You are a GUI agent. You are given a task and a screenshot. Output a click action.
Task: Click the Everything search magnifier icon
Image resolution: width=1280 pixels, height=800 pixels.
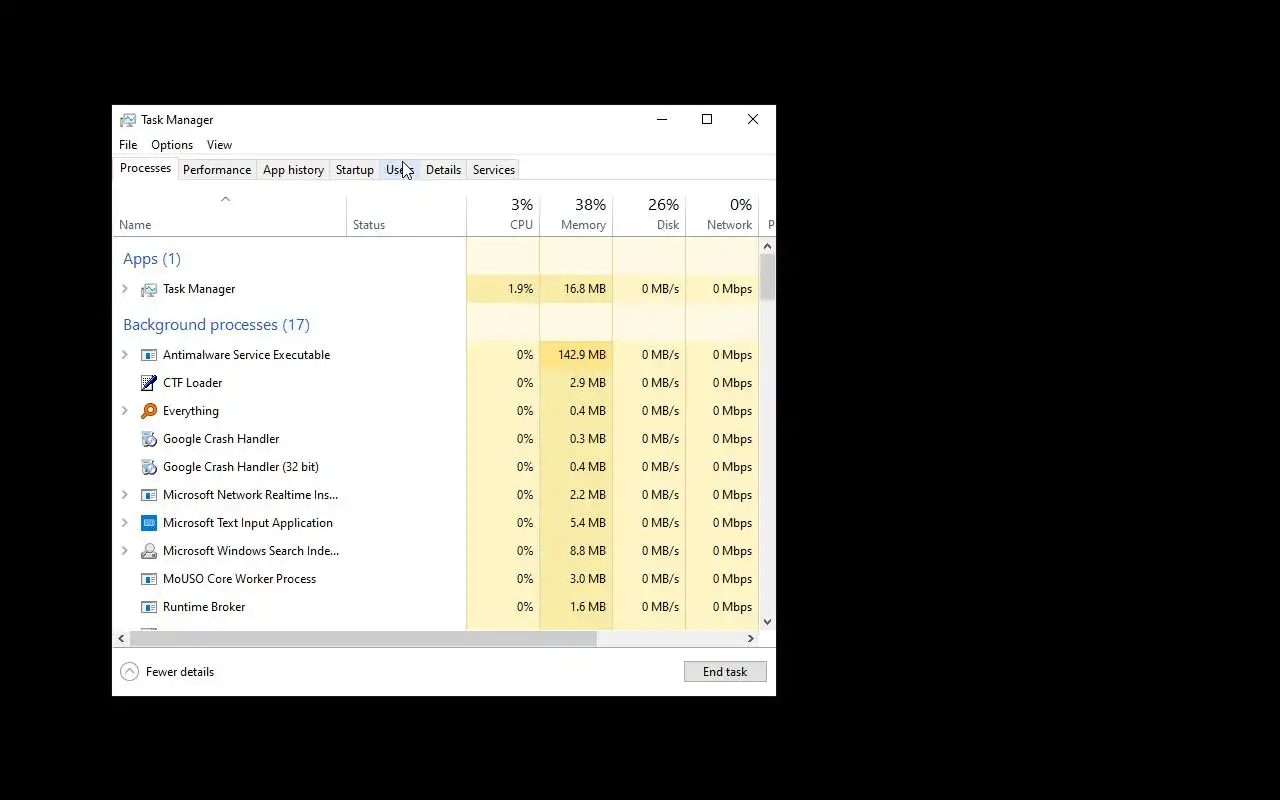click(149, 411)
